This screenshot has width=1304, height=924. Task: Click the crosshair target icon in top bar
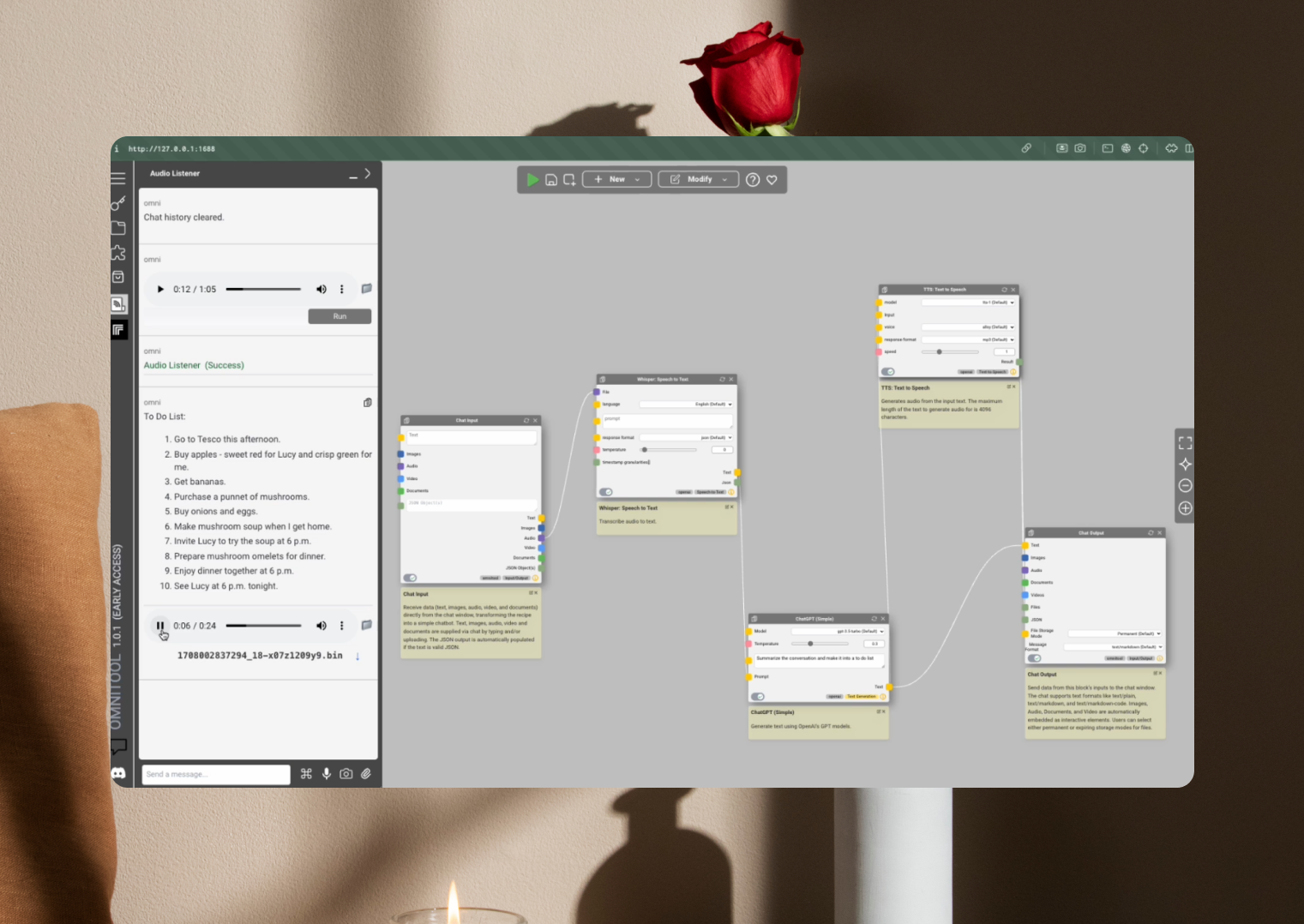tap(1143, 148)
